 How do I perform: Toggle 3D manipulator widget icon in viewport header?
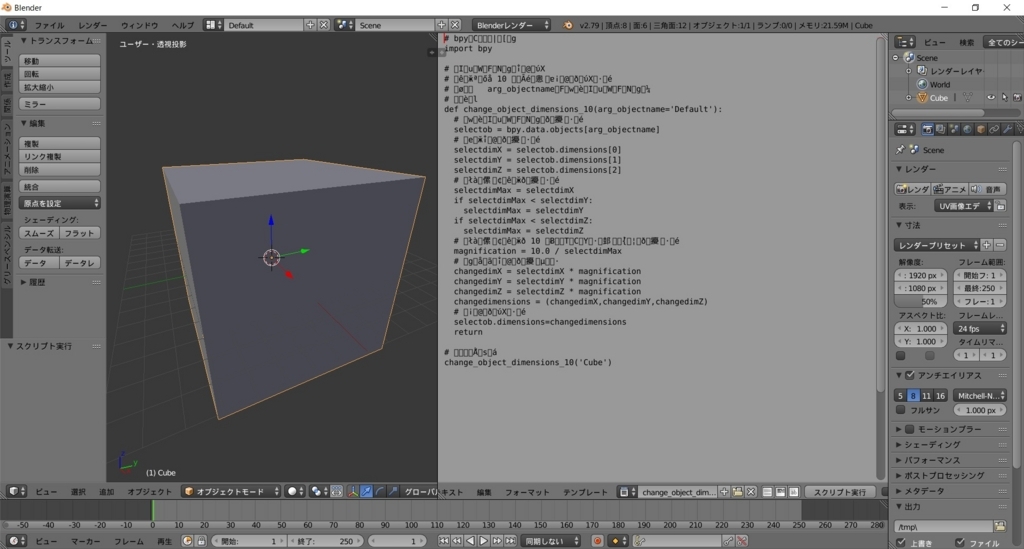click(353, 491)
